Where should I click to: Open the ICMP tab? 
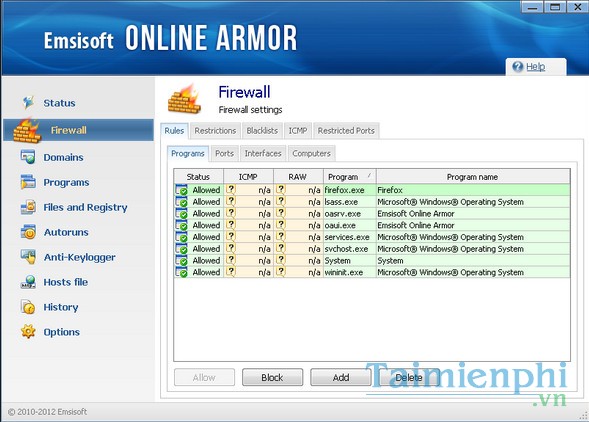coord(298,130)
